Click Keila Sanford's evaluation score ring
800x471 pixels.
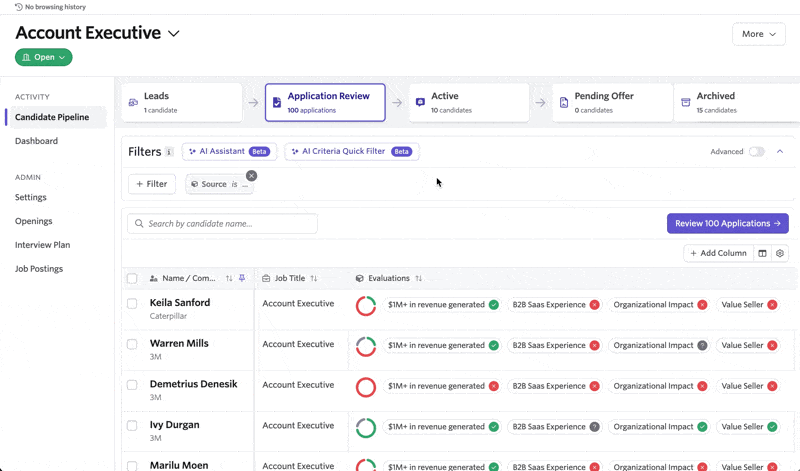pyautogui.click(x=366, y=305)
